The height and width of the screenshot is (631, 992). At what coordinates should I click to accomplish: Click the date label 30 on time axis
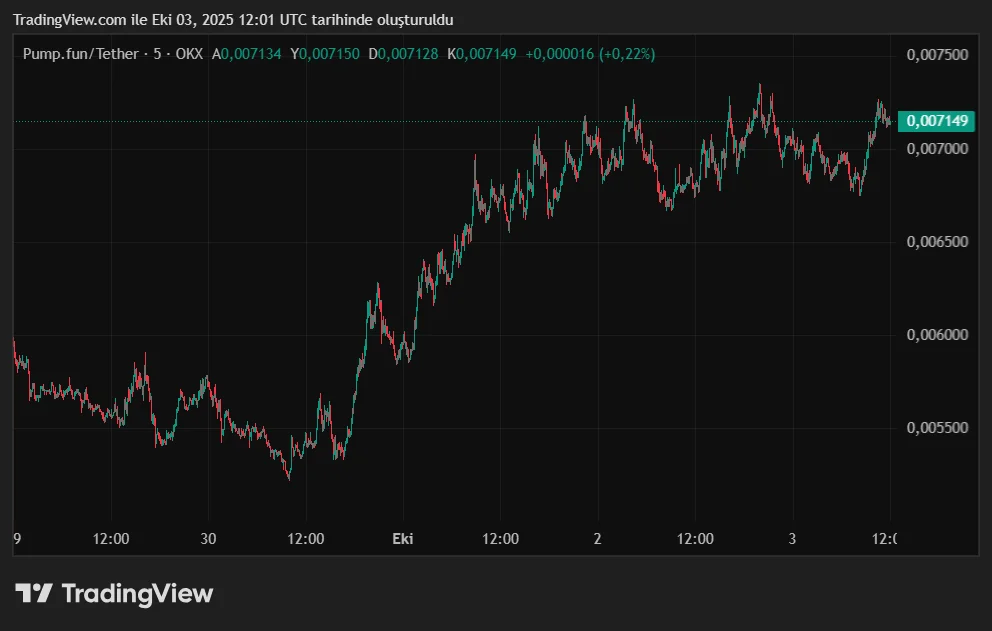[x=208, y=539]
